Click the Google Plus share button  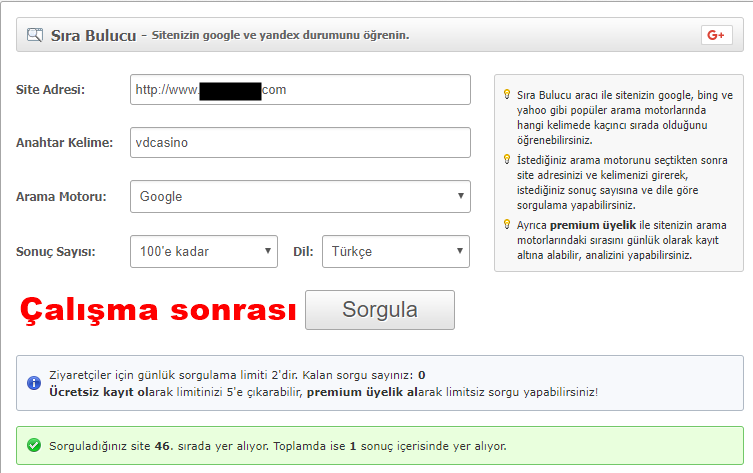[716, 35]
